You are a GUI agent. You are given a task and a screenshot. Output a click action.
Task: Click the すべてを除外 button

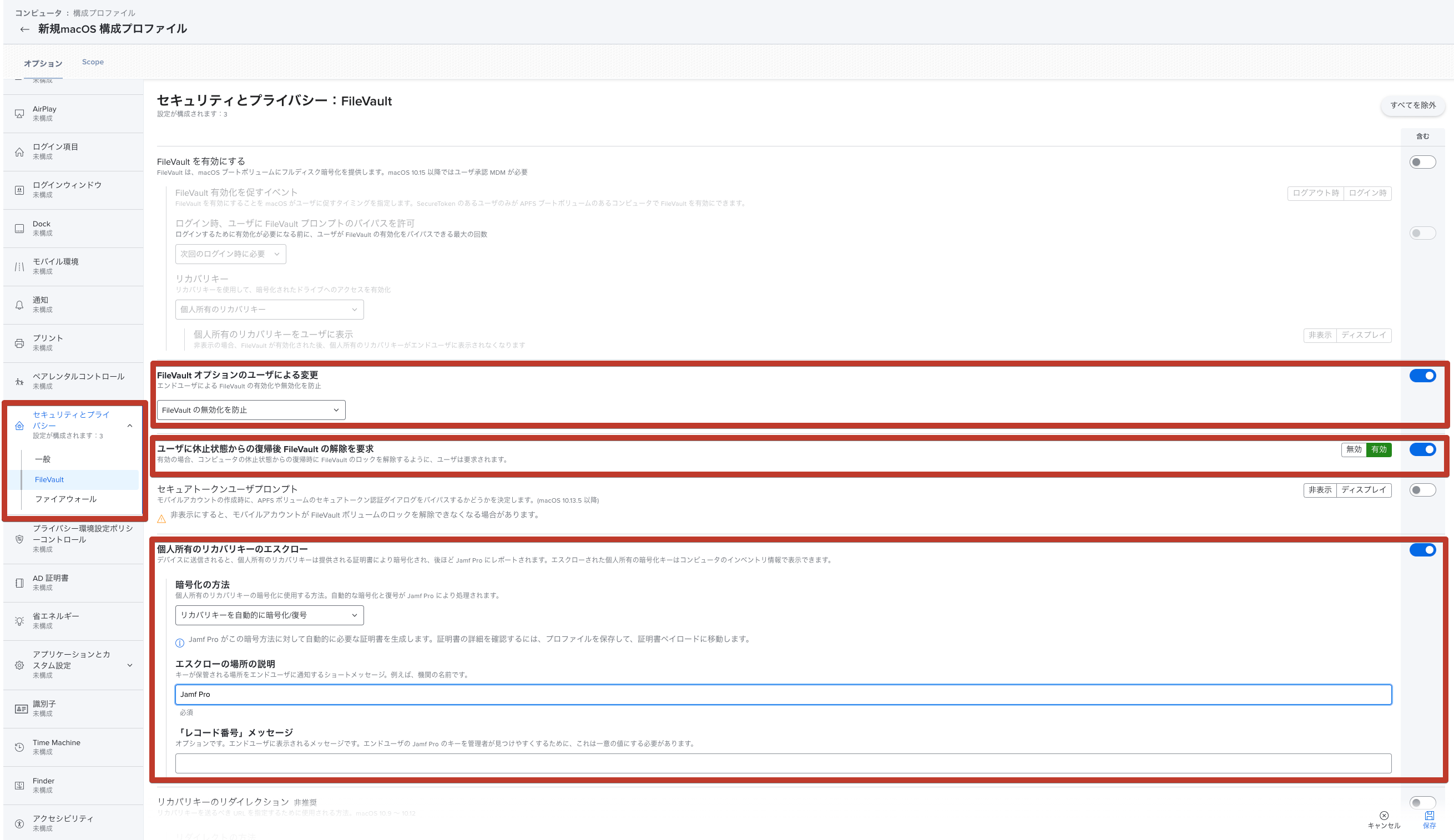[1412, 105]
